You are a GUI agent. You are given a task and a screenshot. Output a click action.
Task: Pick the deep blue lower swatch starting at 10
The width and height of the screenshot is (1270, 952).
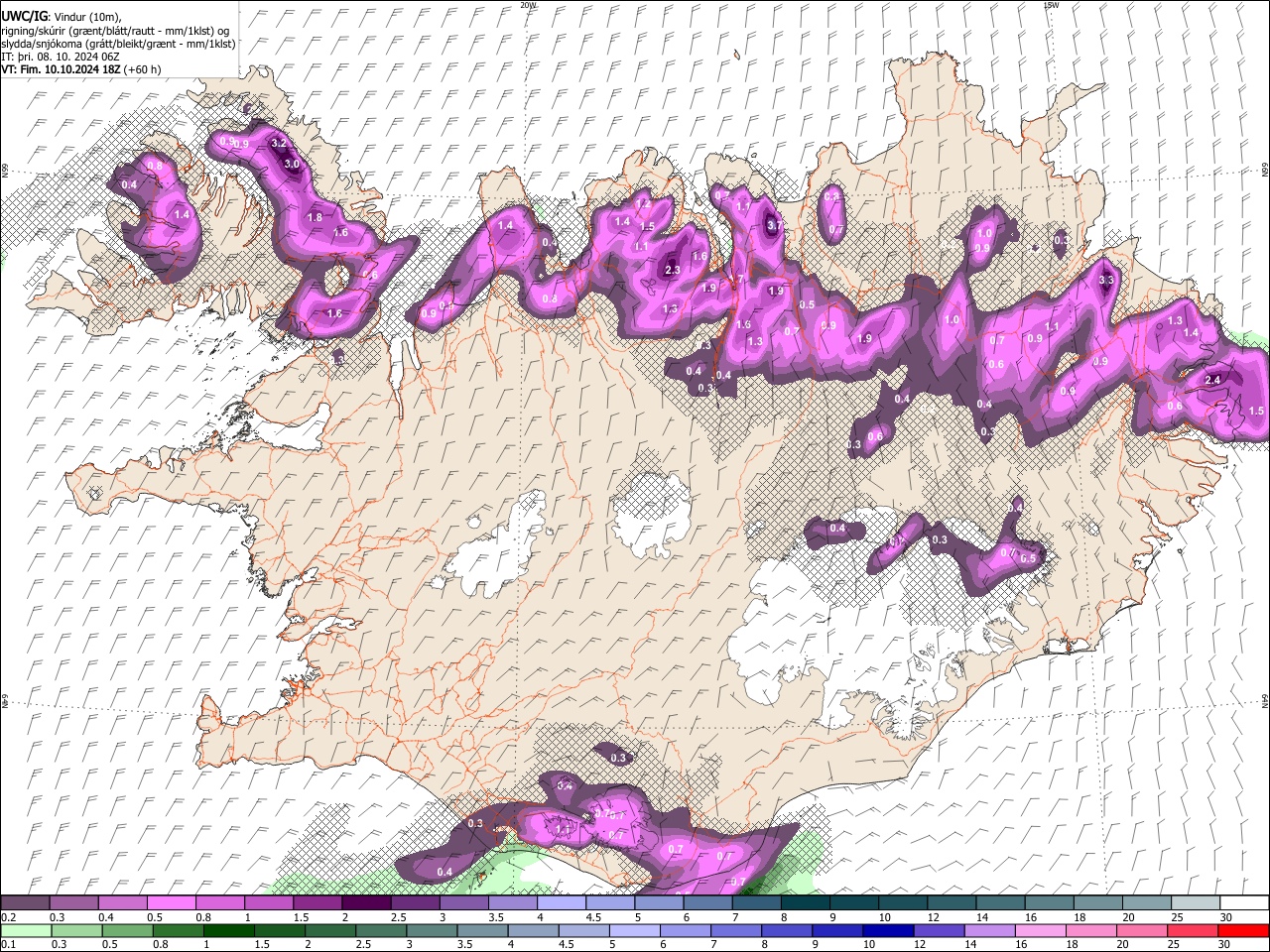(890, 930)
